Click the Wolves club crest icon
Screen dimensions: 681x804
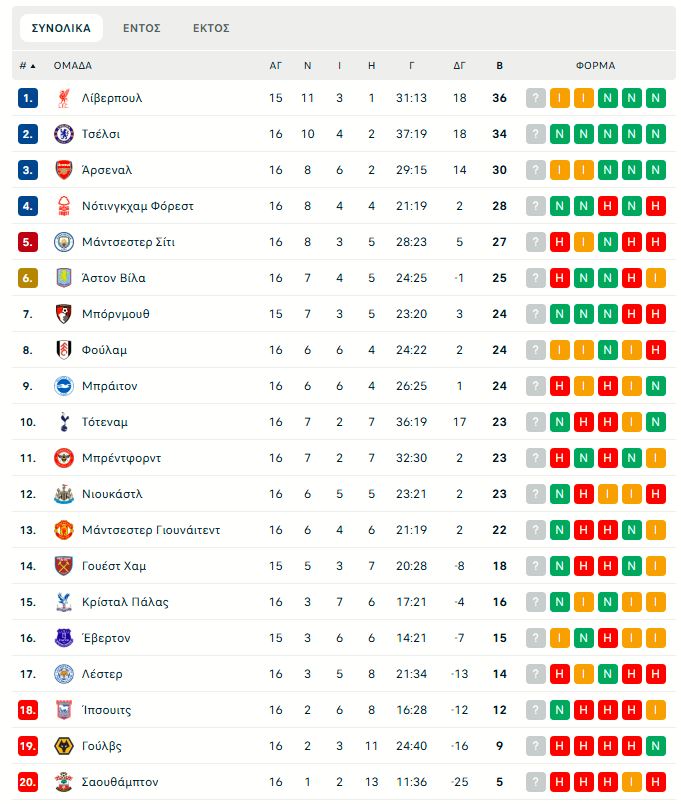[64, 746]
